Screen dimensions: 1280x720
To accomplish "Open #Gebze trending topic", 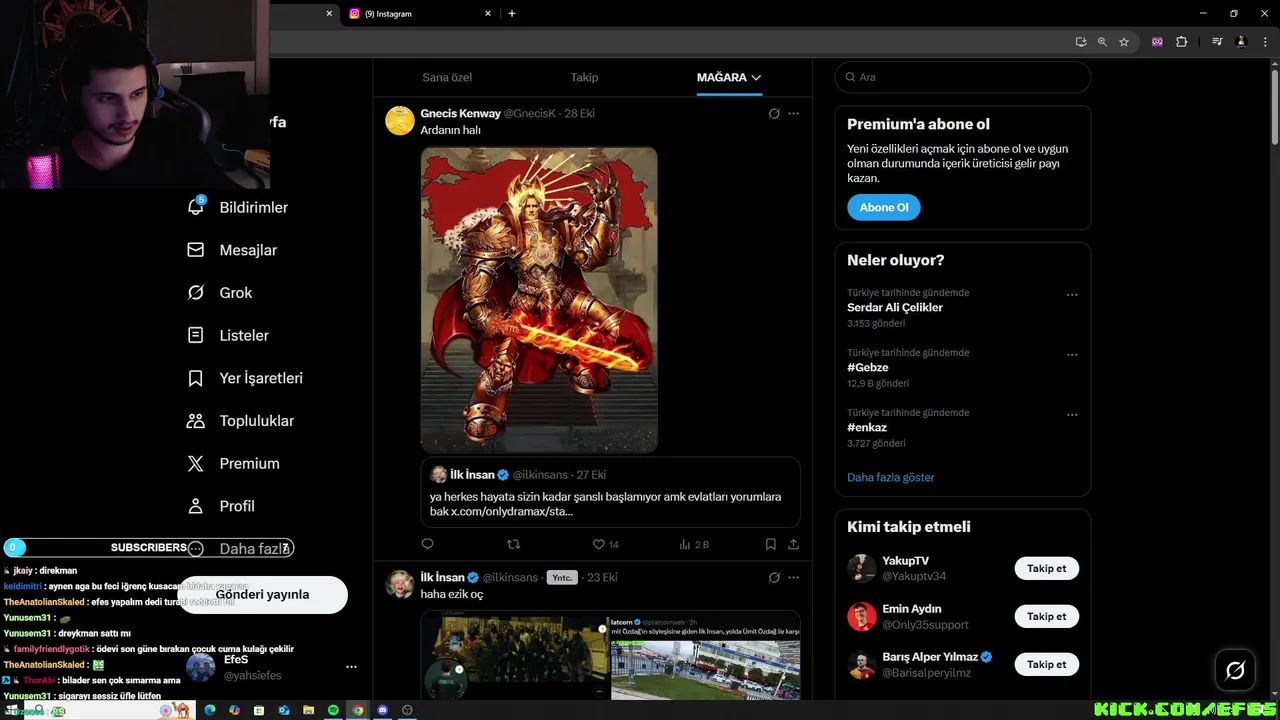I will 868,367.
